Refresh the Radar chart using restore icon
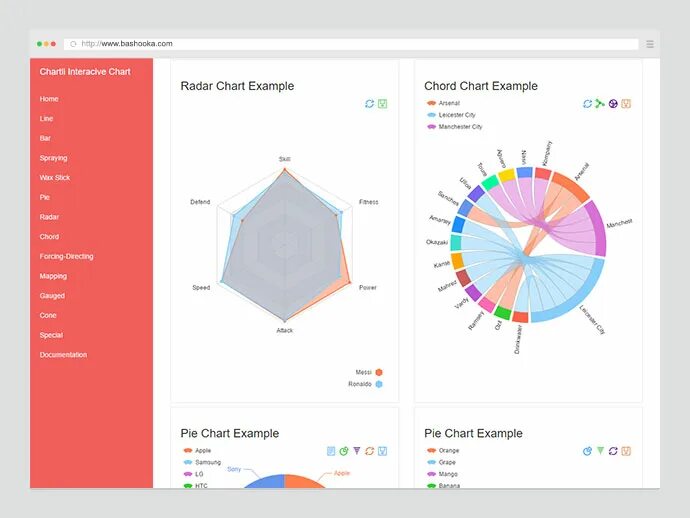The image size is (690, 518). pyautogui.click(x=370, y=103)
